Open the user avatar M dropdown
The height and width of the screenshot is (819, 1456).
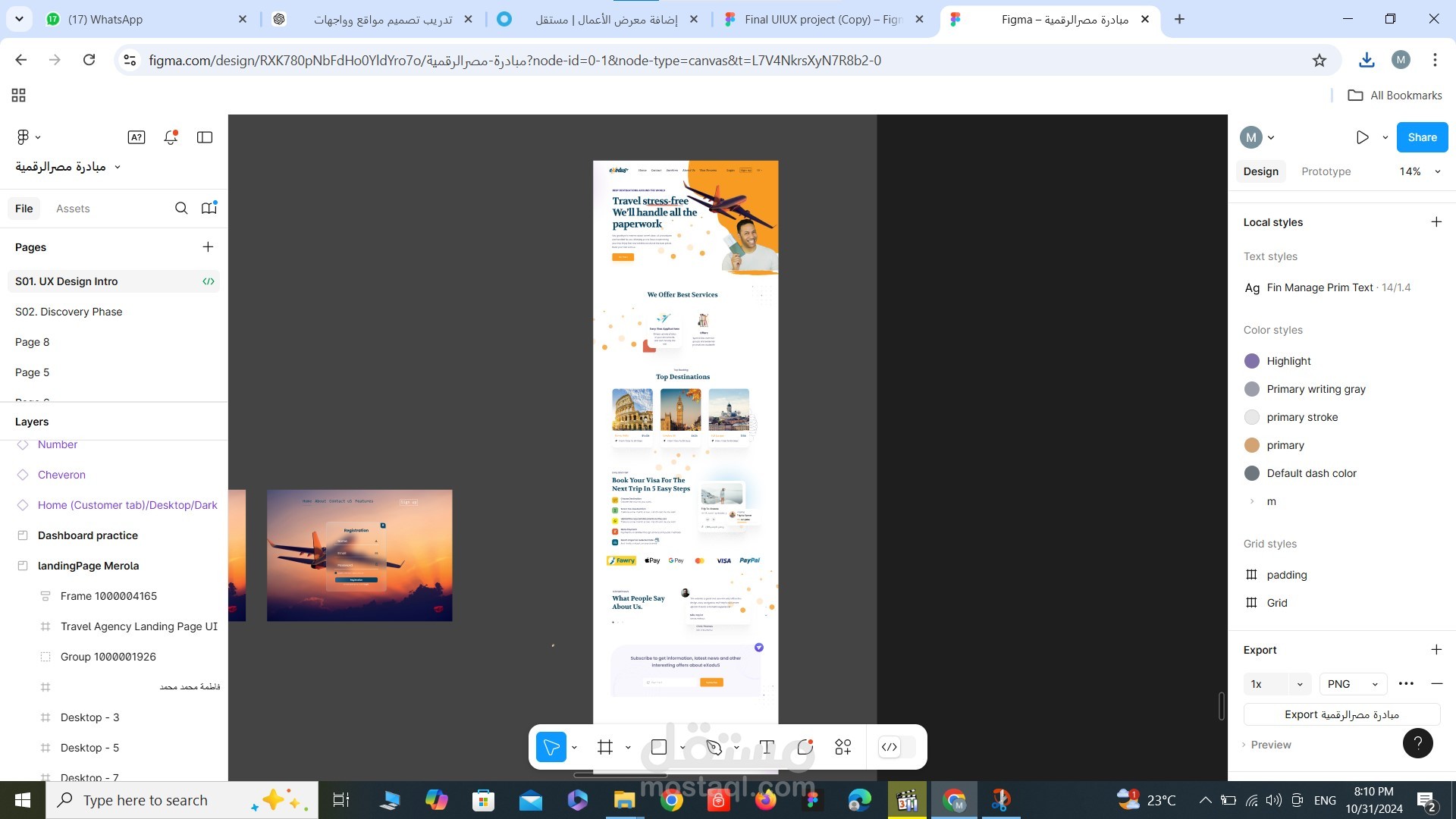[1257, 137]
